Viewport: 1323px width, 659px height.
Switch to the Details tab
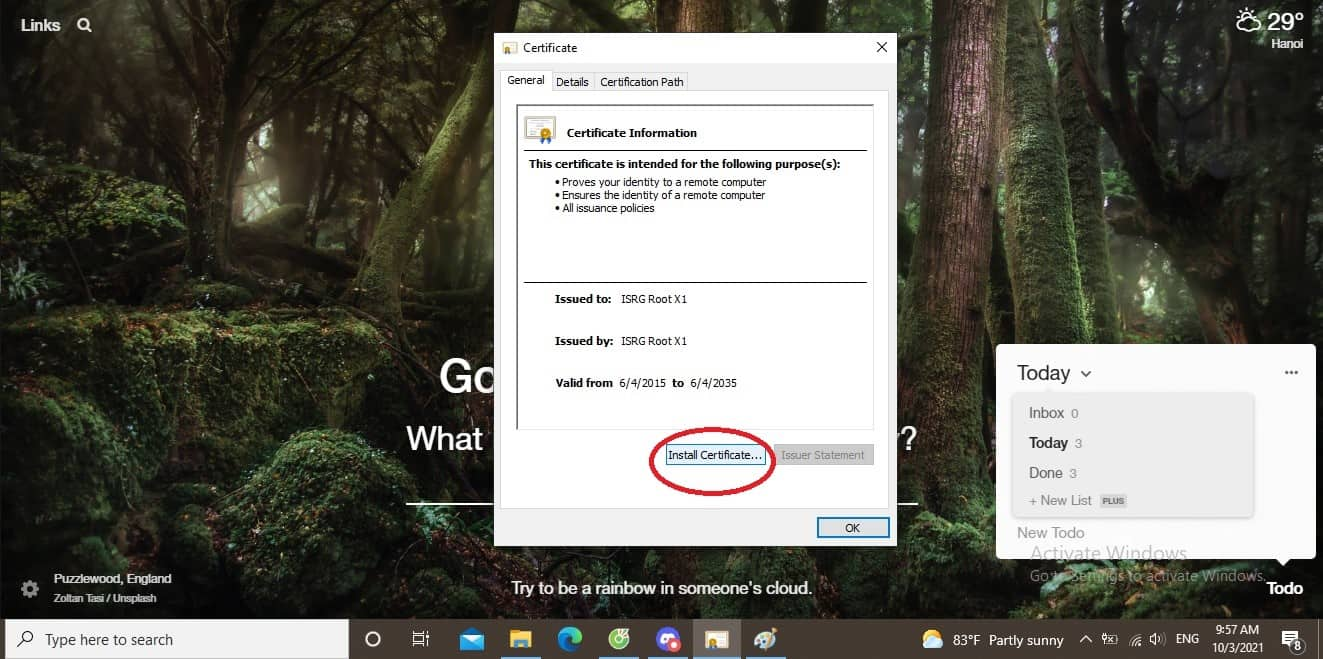[x=572, y=81]
